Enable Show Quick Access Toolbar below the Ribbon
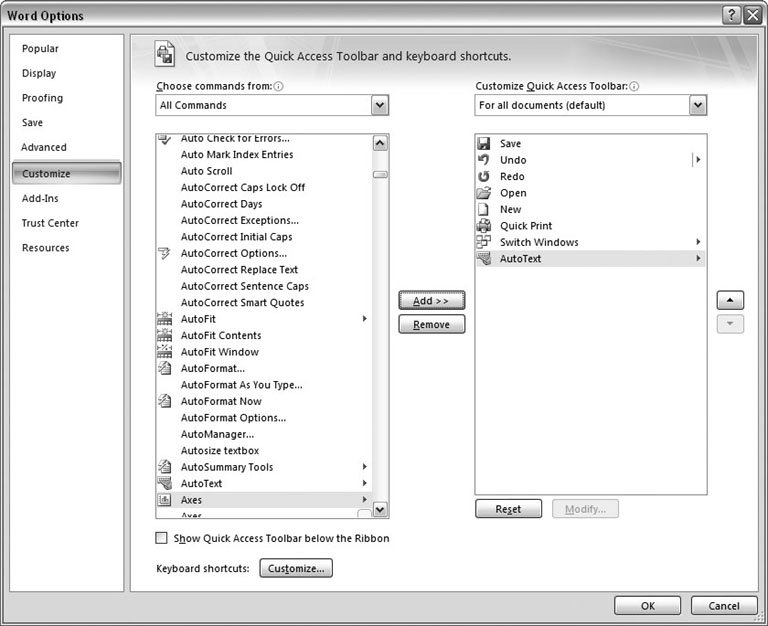 (x=162, y=538)
